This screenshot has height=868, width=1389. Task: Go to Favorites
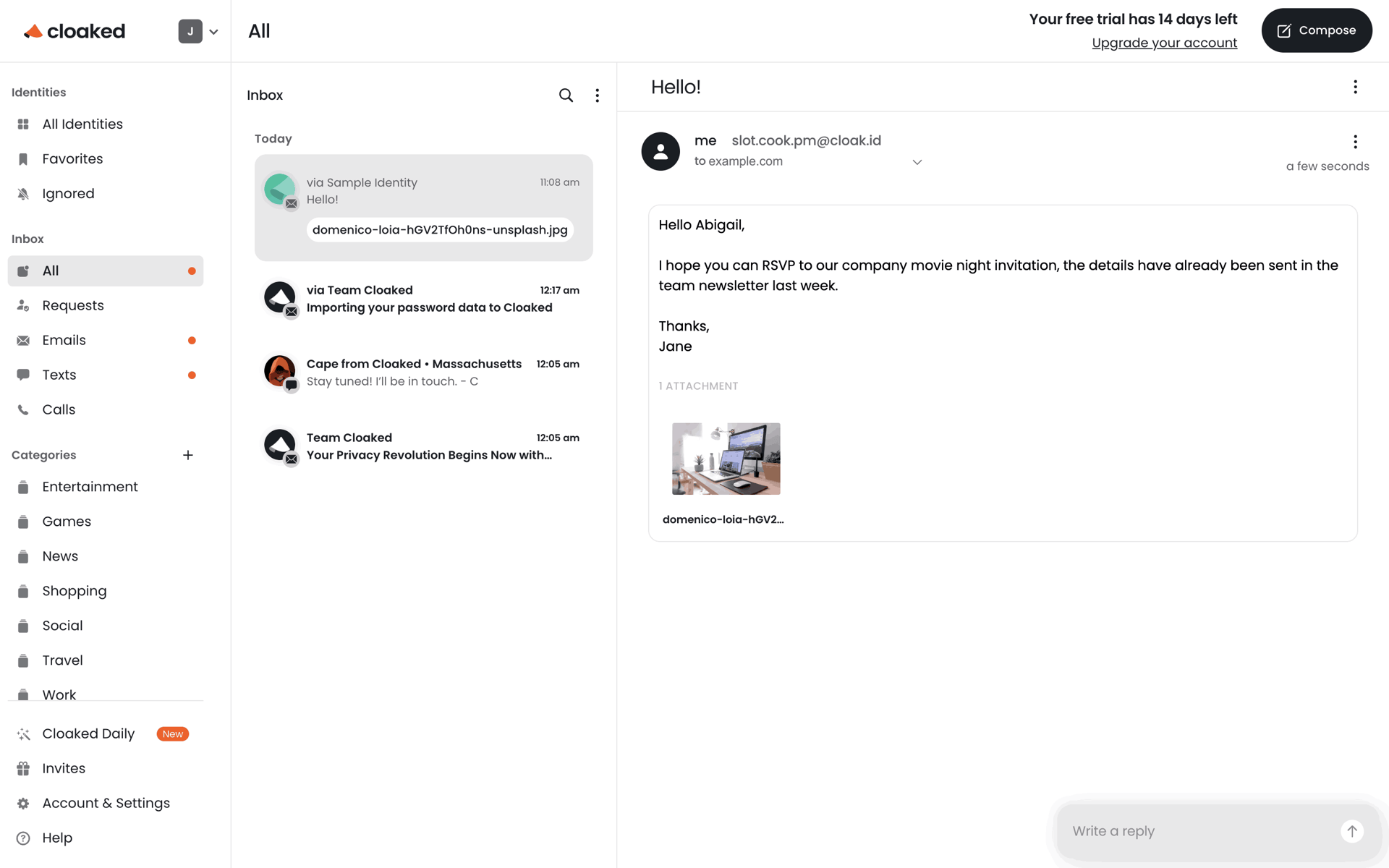[106, 159]
